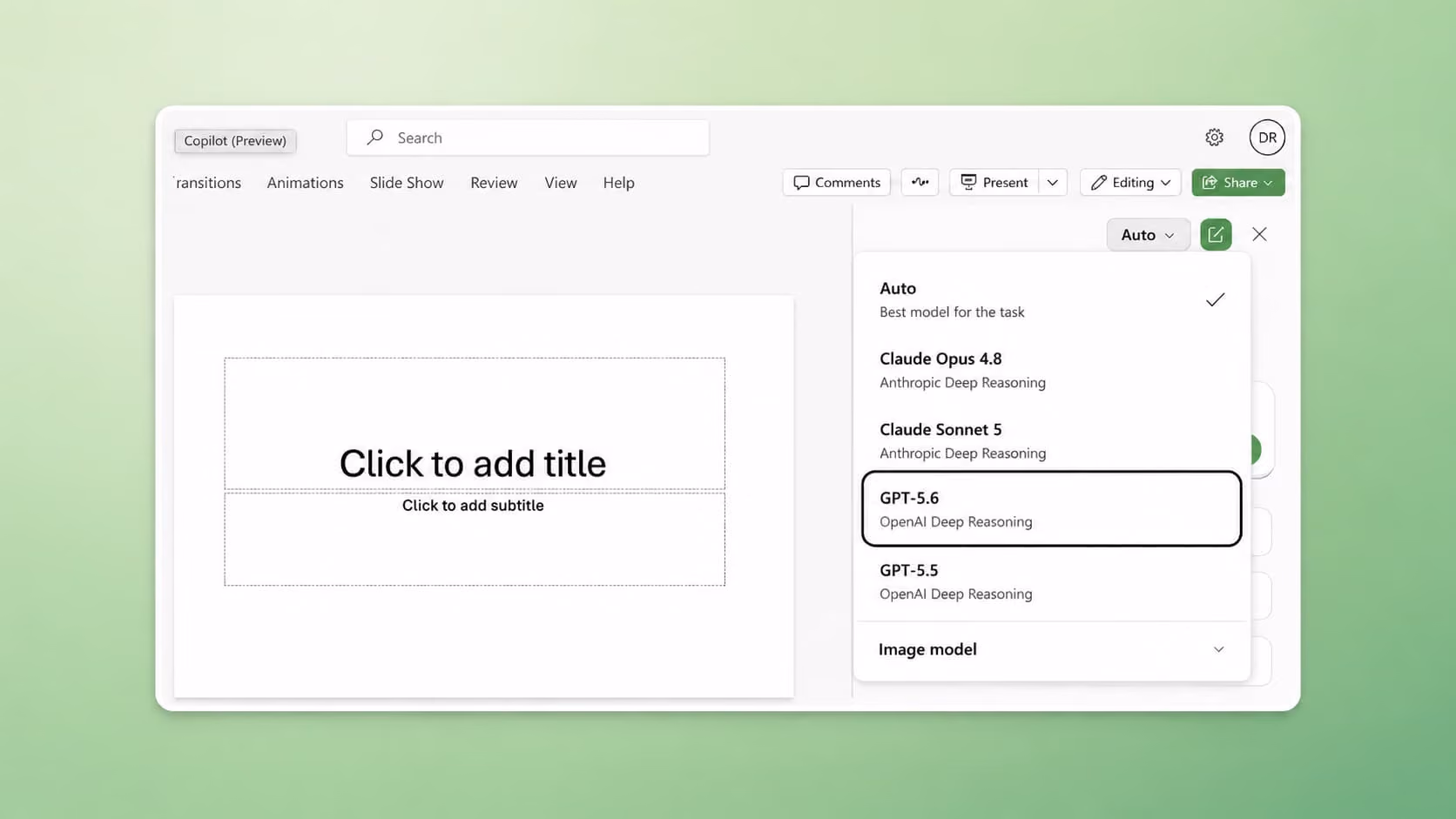Open the Share dropdown

pyautogui.click(x=1238, y=183)
